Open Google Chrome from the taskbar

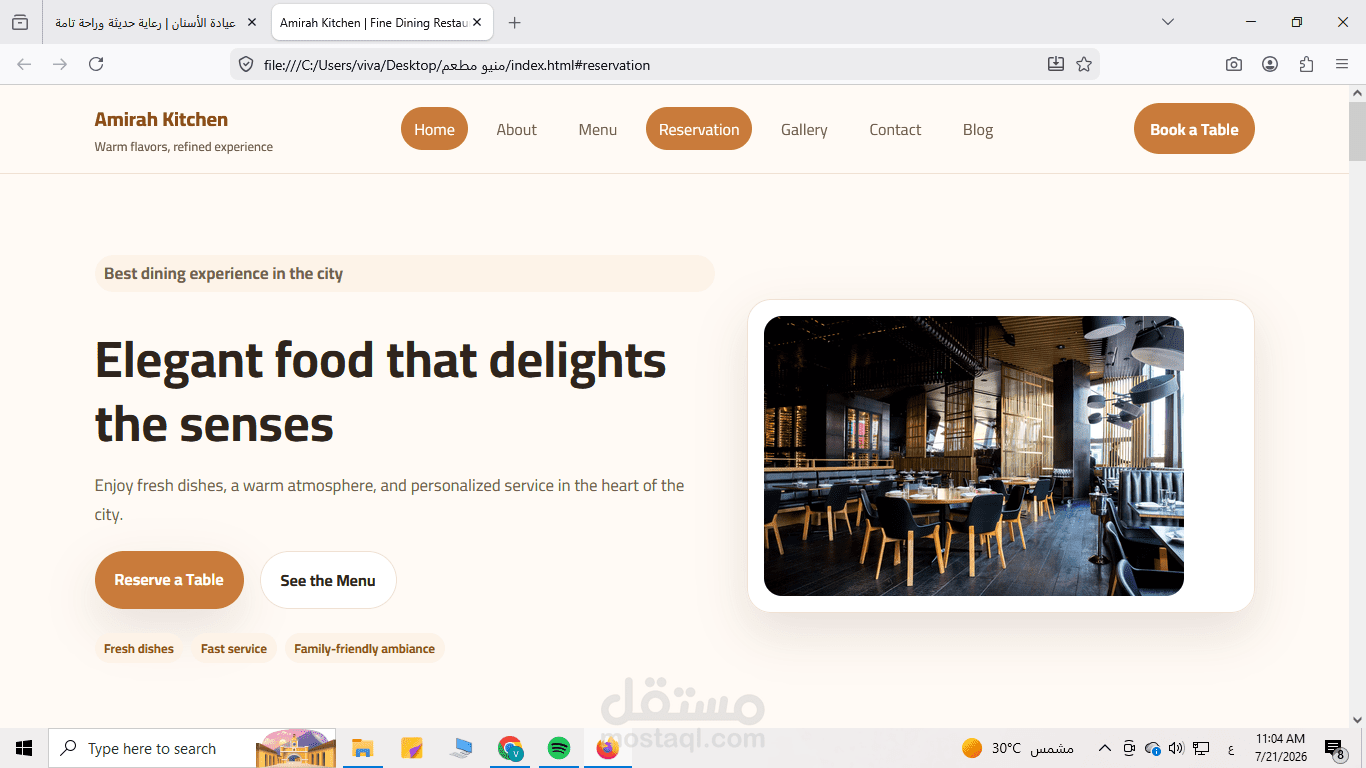[x=510, y=748]
